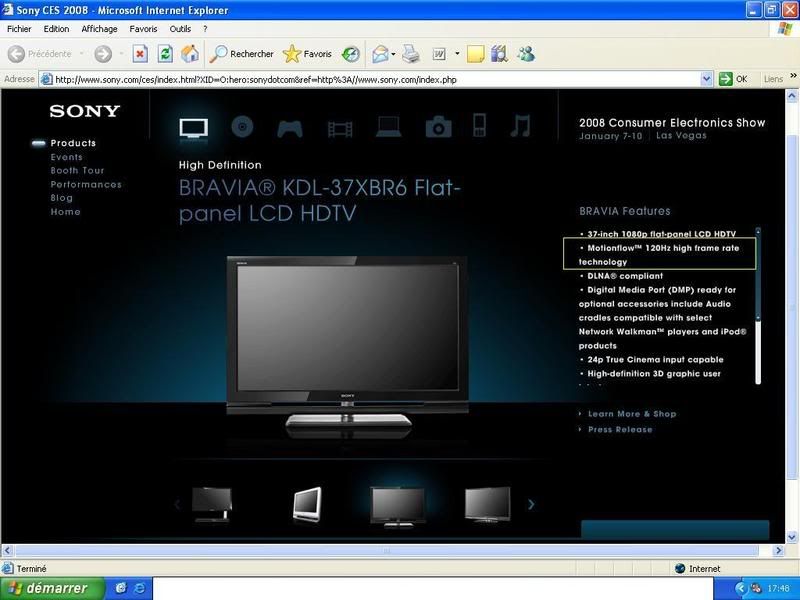The width and height of the screenshot is (800, 600).
Task: Open the Fichier menu
Action: (x=19, y=29)
